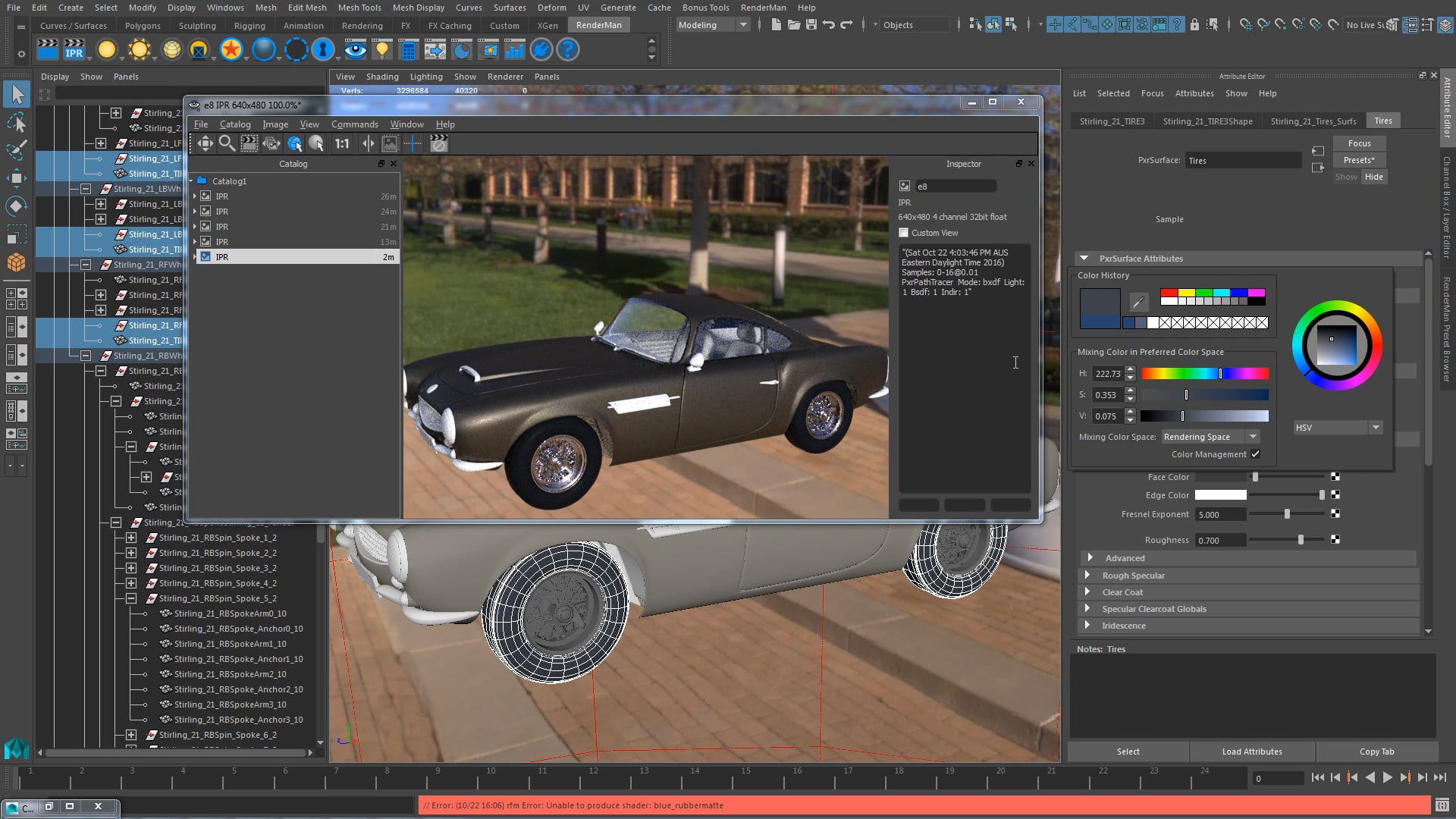
Task: Click the PxrSurface name field 'Tires'
Action: (1244, 161)
